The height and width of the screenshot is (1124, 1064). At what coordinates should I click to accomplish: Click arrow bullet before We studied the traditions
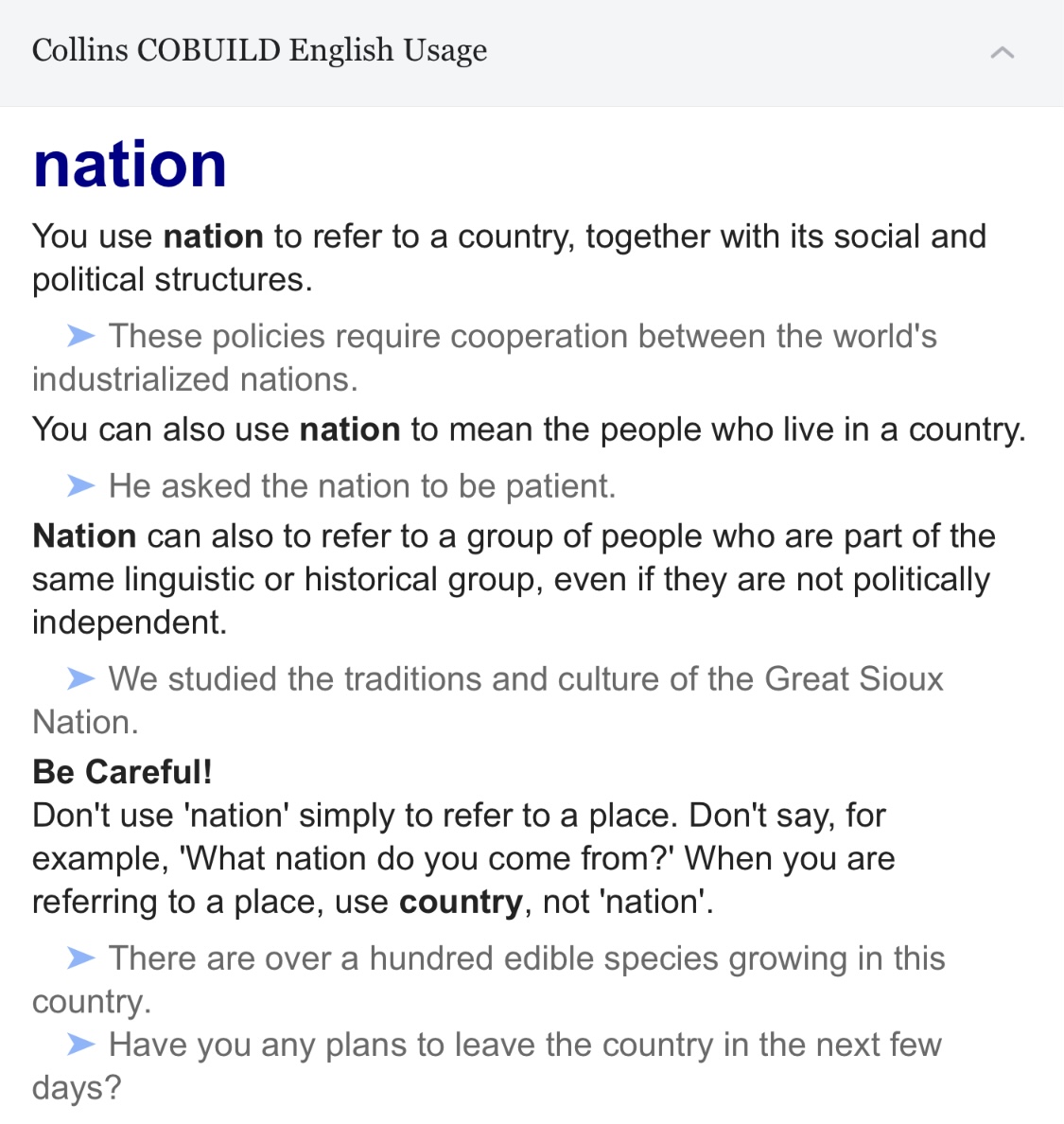point(81,678)
